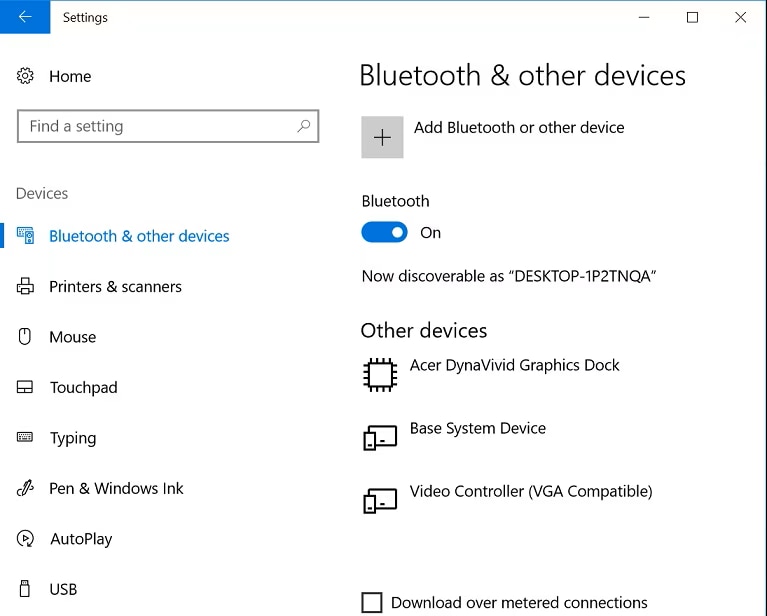The width and height of the screenshot is (767, 616).
Task: Turn off the Bluetooth toggle
Action: coord(384,232)
